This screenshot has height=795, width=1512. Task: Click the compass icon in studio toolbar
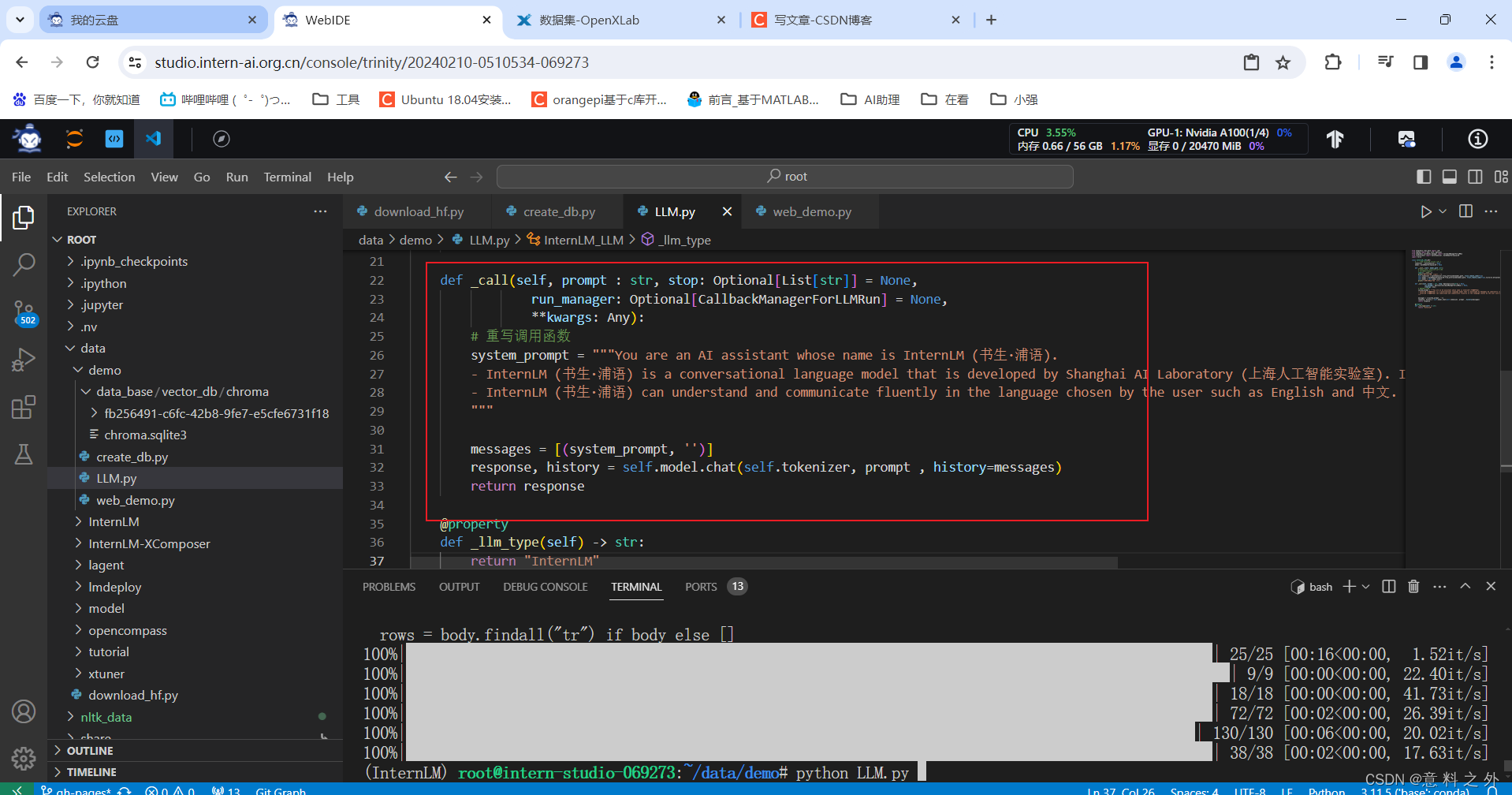(x=222, y=139)
